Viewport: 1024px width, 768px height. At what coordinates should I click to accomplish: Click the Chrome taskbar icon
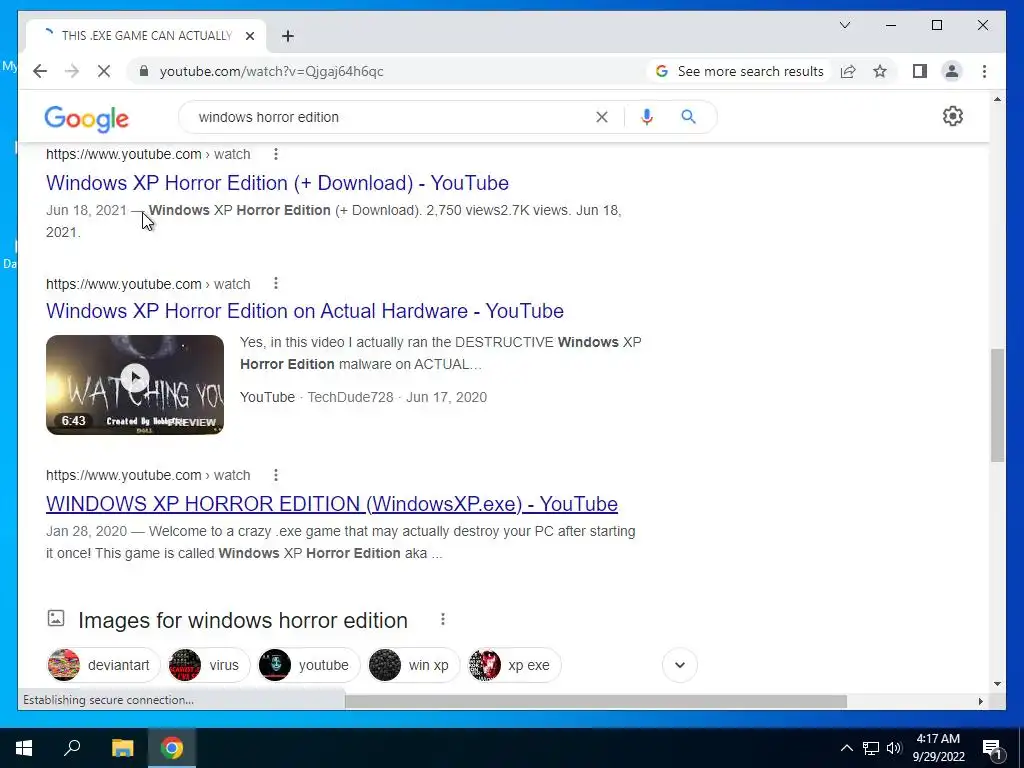tap(172, 748)
